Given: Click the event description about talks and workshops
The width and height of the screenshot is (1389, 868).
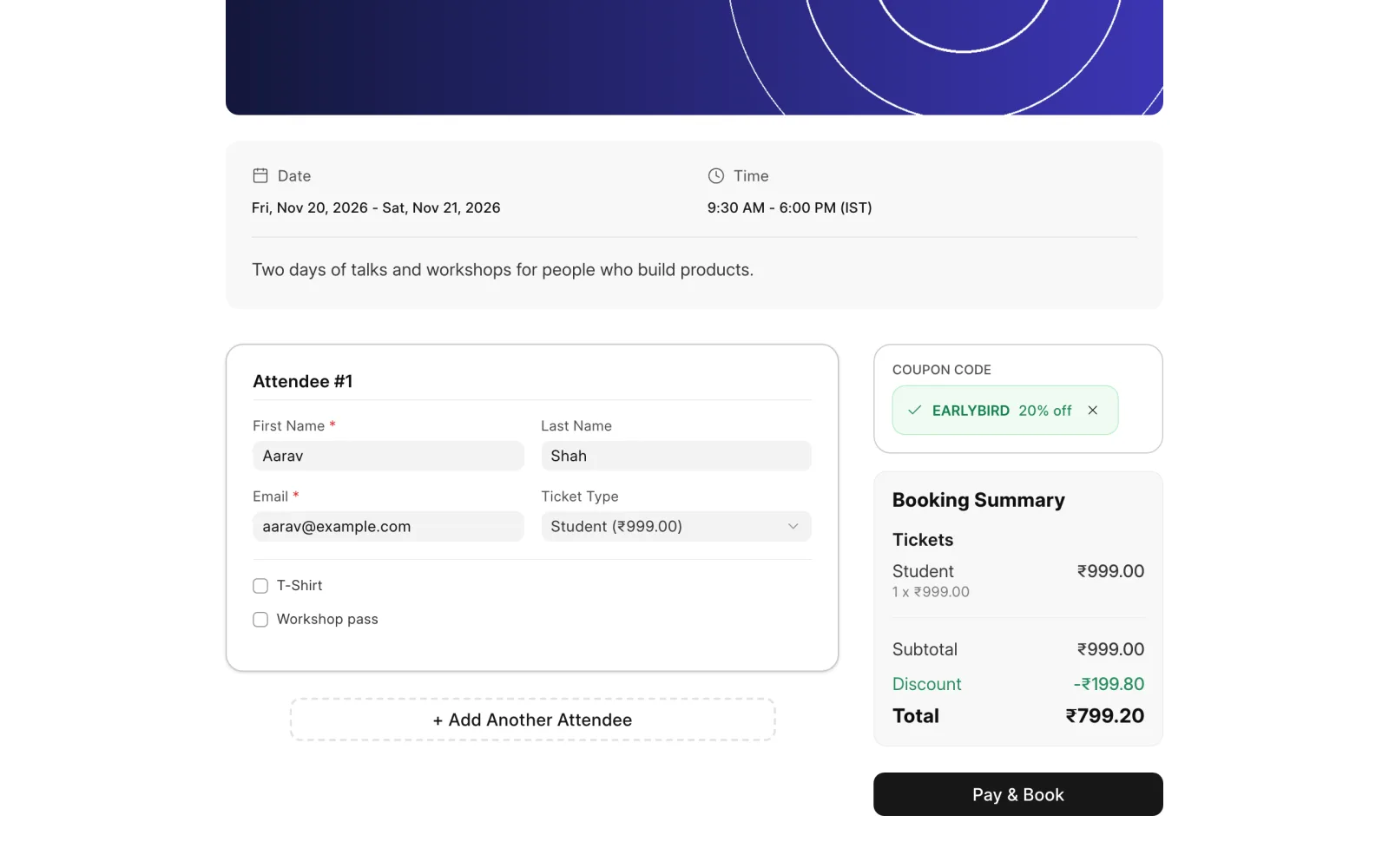Looking at the screenshot, I should [x=503, y=270].
